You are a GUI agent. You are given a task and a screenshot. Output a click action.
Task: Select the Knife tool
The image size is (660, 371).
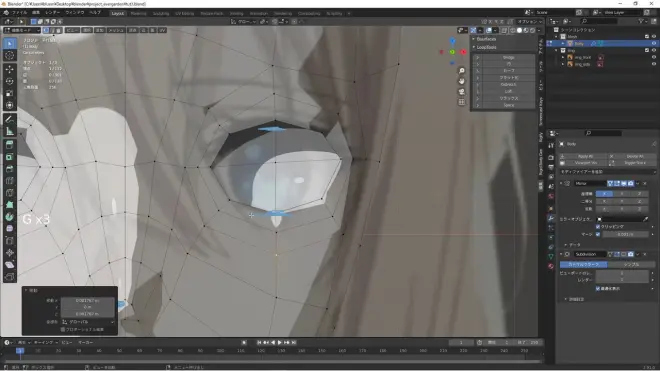coord(10,192)
